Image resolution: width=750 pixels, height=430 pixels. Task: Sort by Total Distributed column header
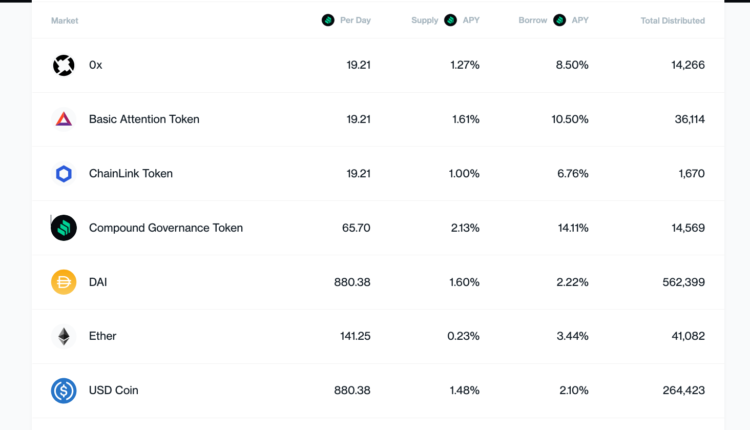click(x=672, y=20)
